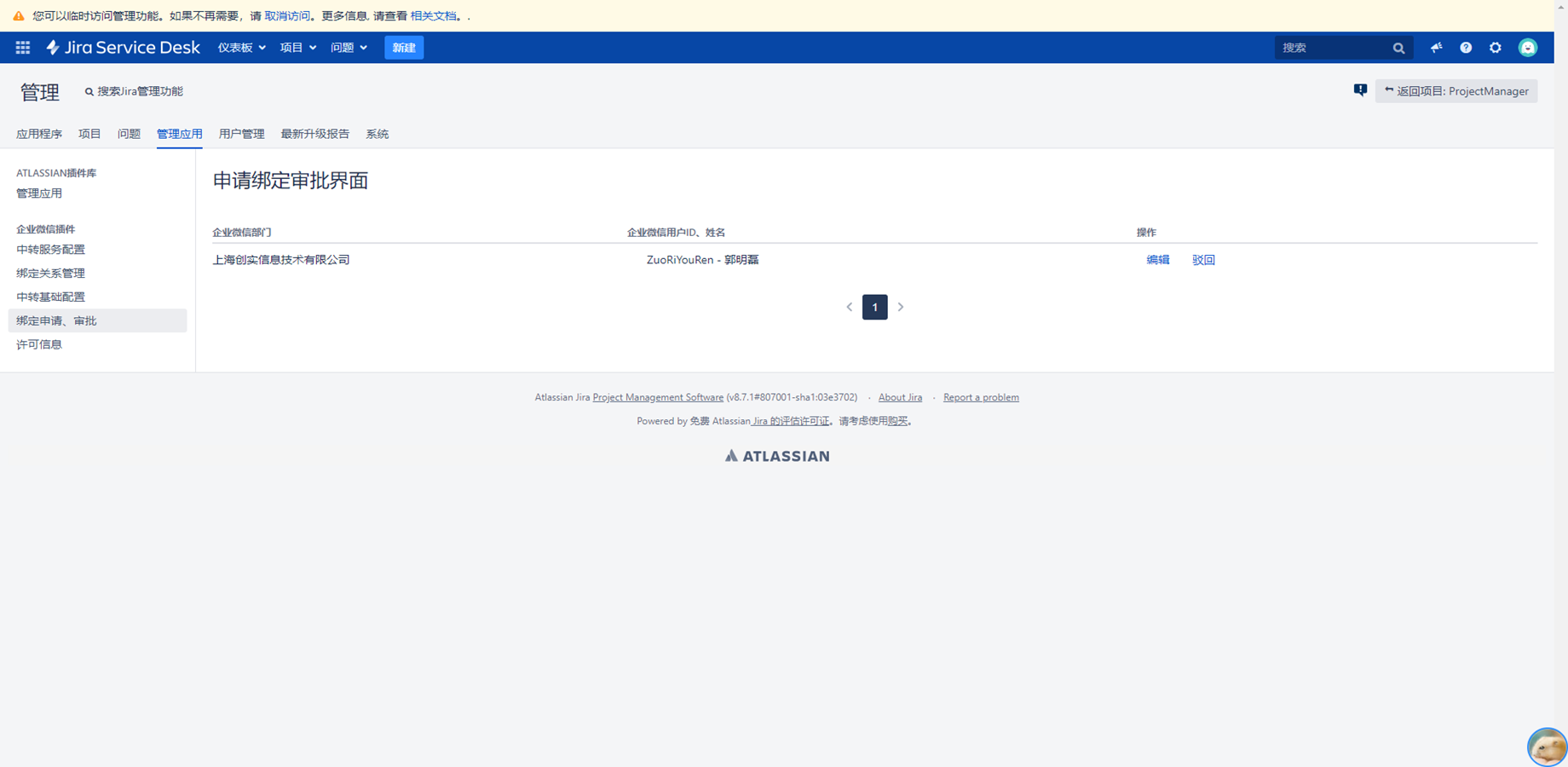The width and height of the screenshot is (1568, 767).
Task: Click the feedback comment icon beside return button
Action: (1360, 90)
